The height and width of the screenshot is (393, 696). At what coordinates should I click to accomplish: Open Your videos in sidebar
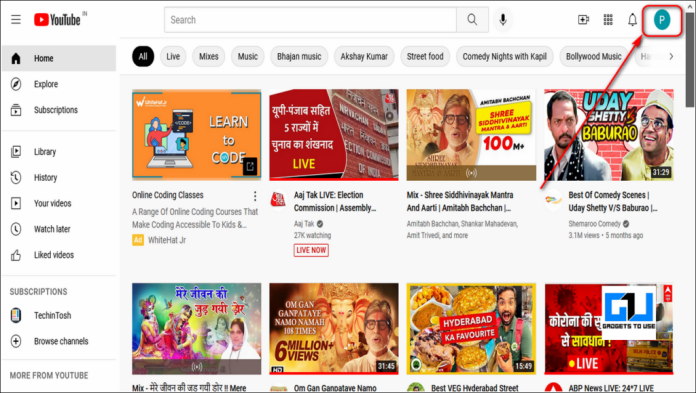tap(59, 203)
